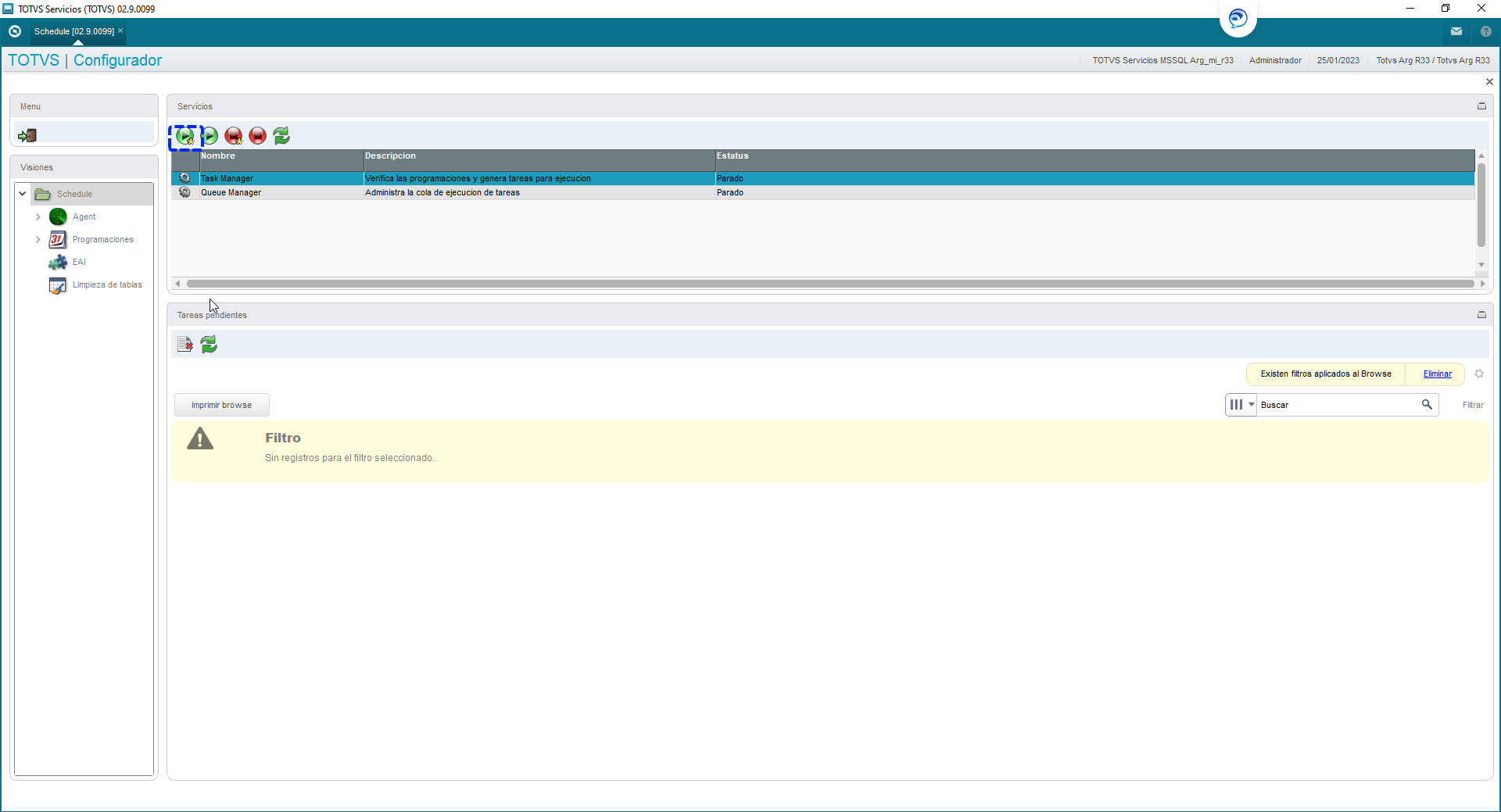Click the magnifier icon in Buscar field
Image resolution: width=1501 pixels, height=812 pixels.
tap(1427, 404)
